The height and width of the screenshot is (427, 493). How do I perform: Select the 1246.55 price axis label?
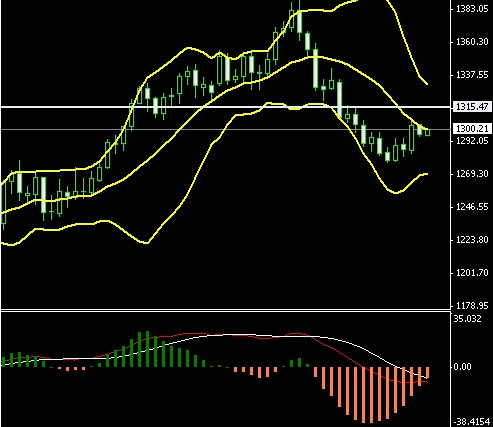pyautogui.click(x=472, y=207)
